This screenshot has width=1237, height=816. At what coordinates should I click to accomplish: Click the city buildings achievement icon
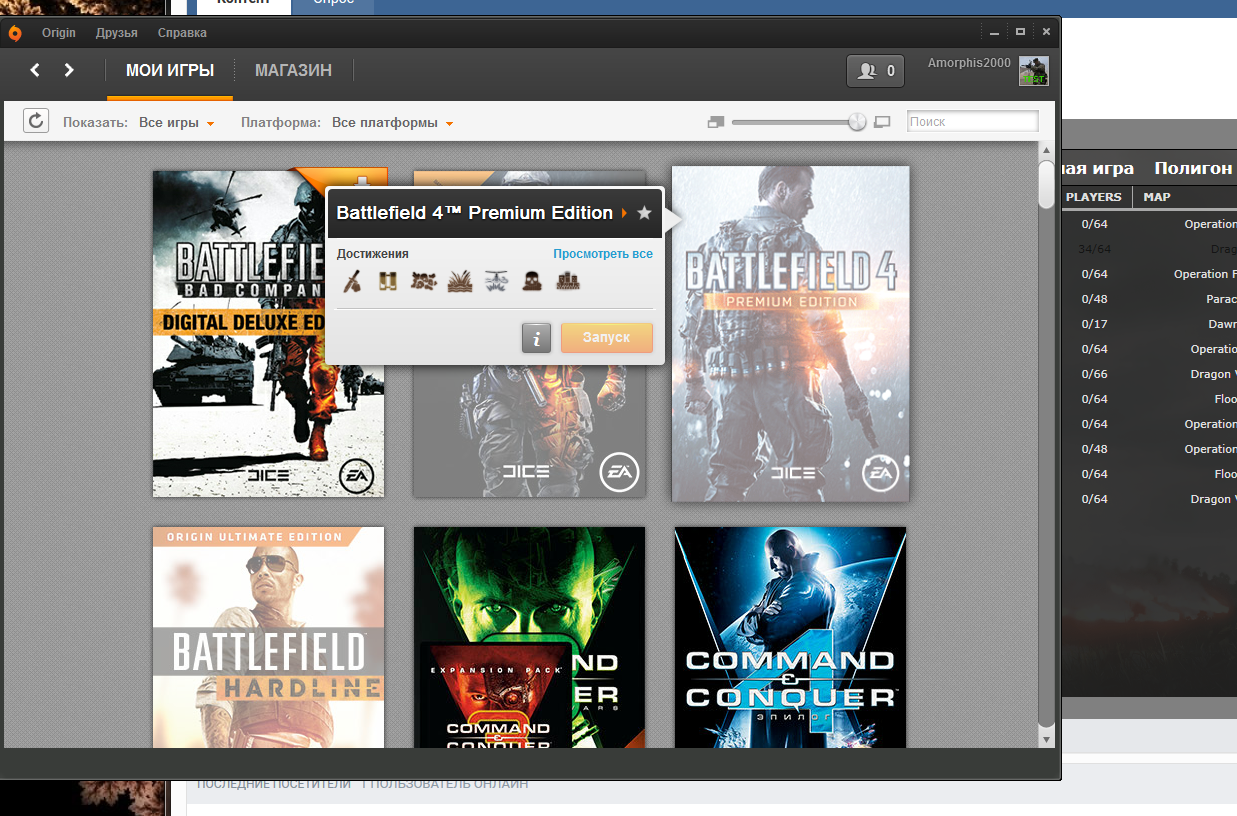[x=568, y=281]
